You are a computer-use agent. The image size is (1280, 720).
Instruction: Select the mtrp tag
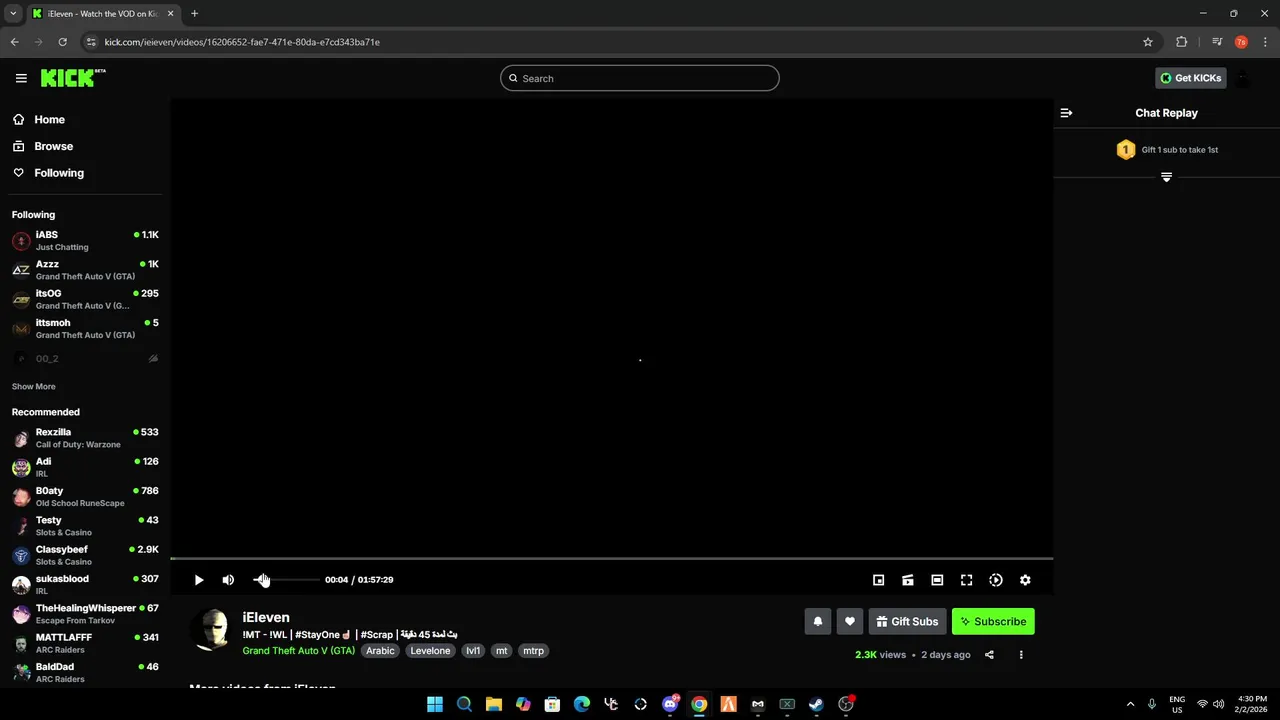534,651
